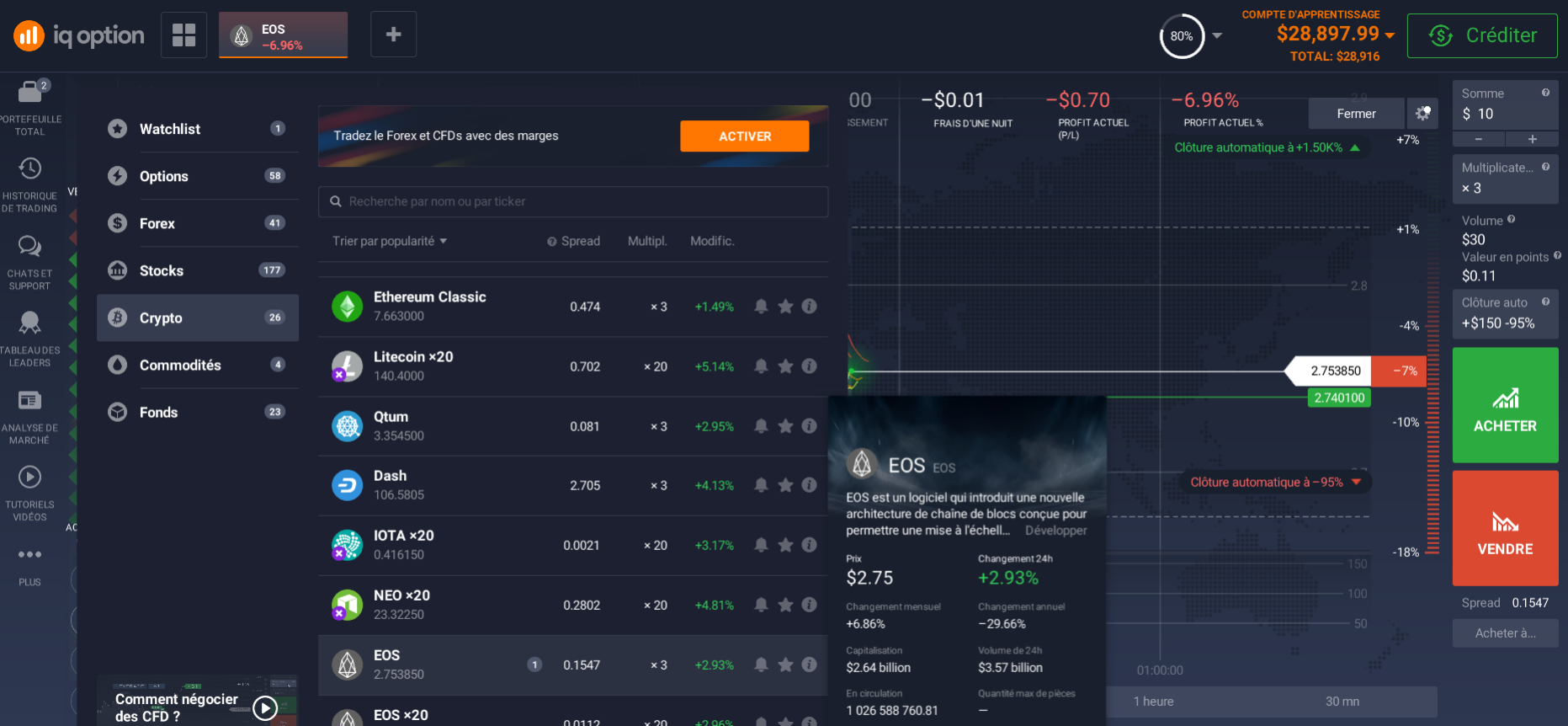Screen dimensions: 1568x726
Task: Click help icon next to Somme
Action: [1545, 93]
